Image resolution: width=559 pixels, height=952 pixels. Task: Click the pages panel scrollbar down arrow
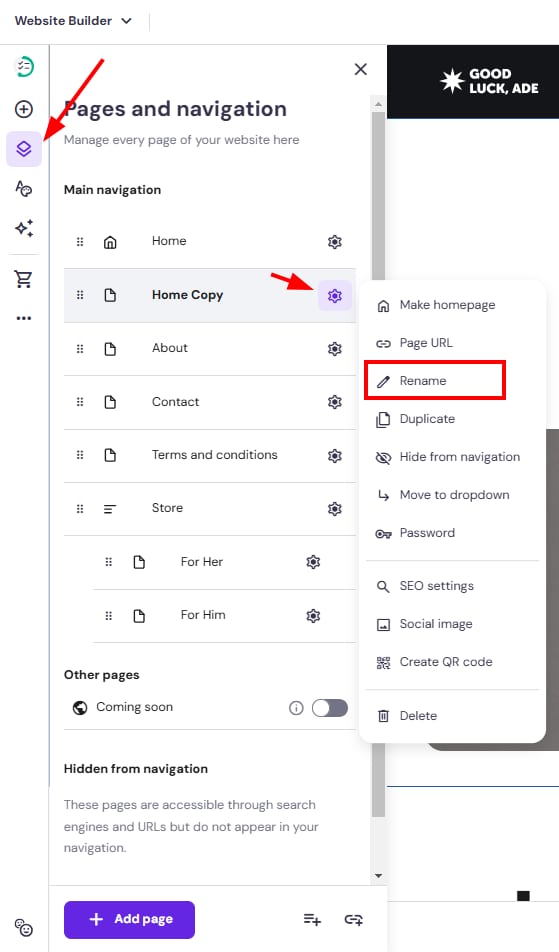click(378, 876)
